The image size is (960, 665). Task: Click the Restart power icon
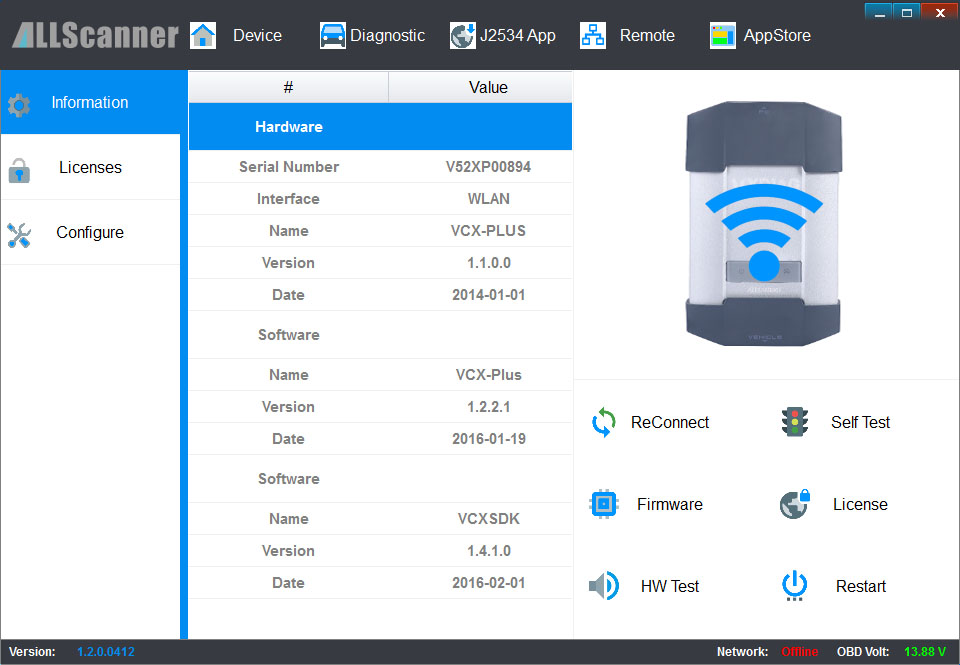pos(795,586)
